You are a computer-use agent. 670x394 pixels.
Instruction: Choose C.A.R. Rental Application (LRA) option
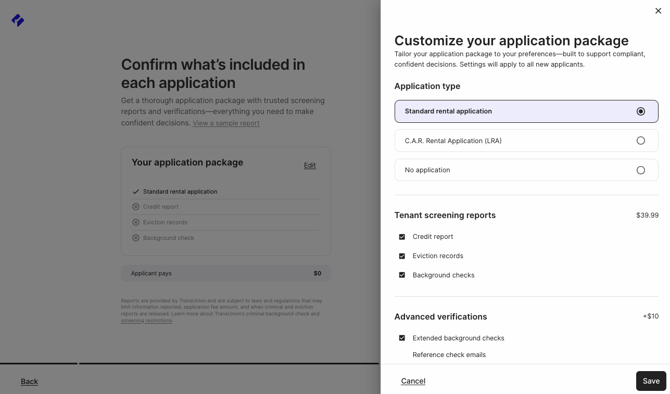click(526, 141)
